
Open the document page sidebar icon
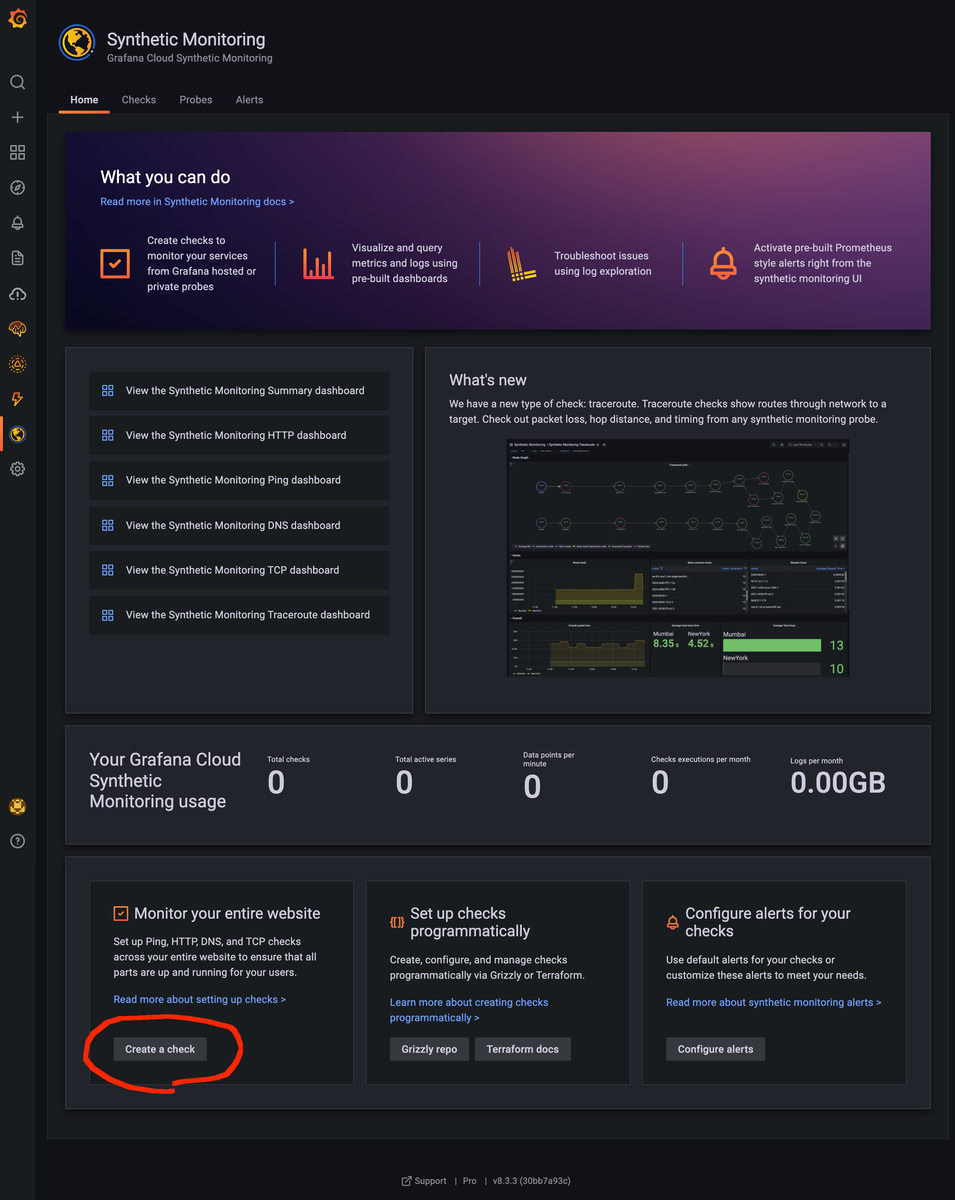(x=17, y=258)
